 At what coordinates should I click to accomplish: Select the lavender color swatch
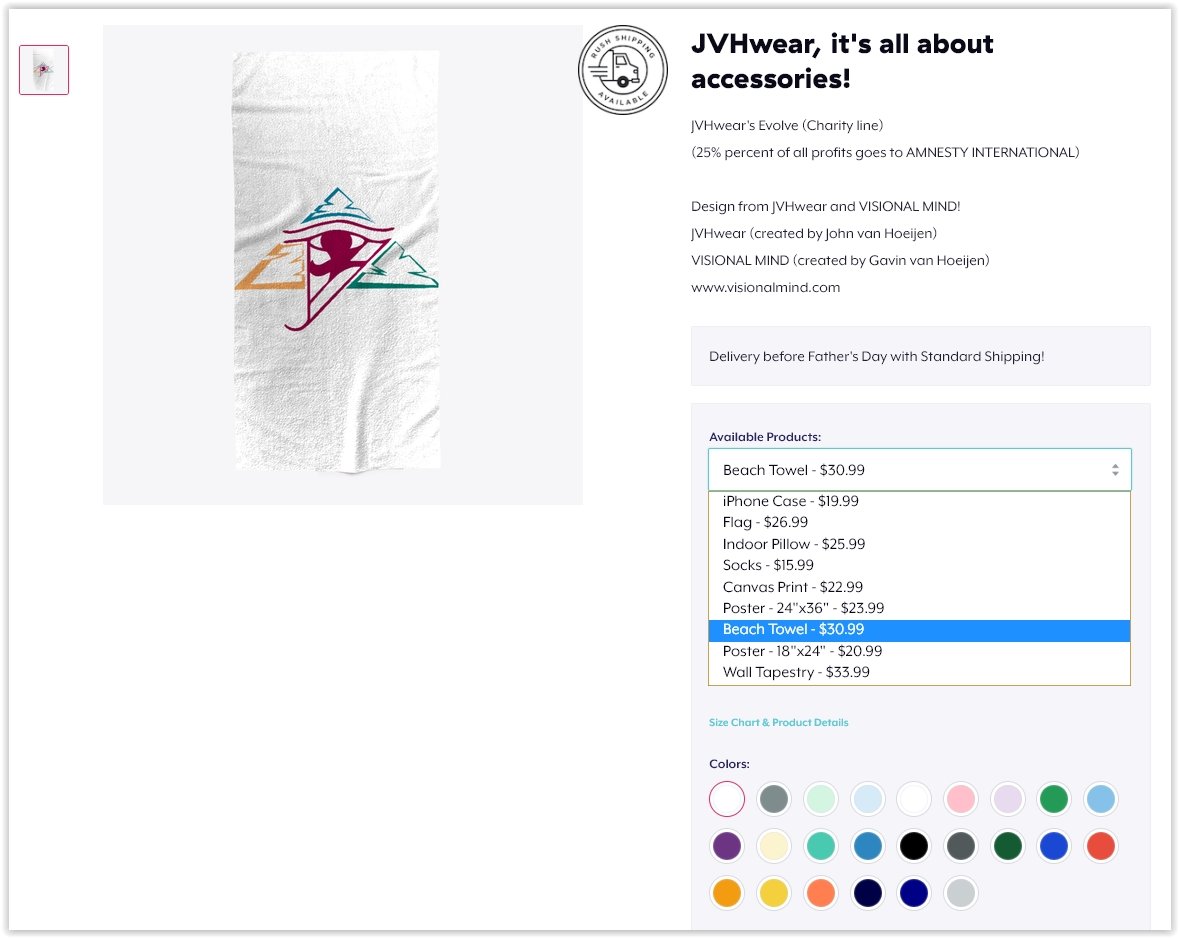tap(1007, 799)
